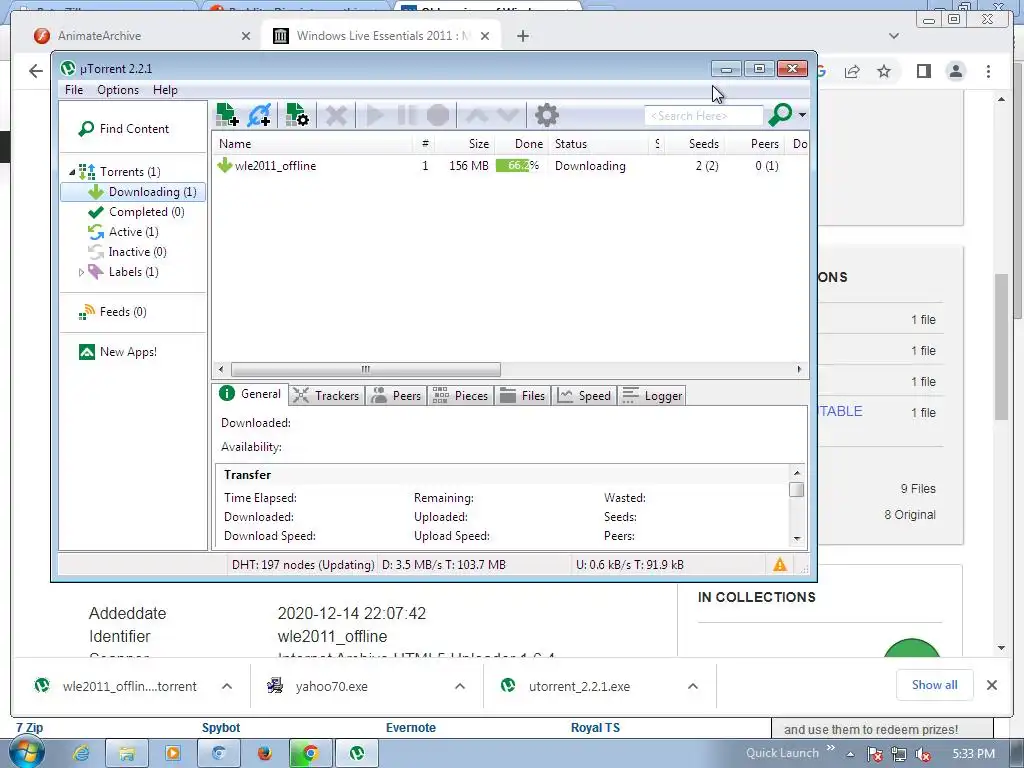Switch to the Pieces tab
The height and width of the screenshot is (768, 1024).
click(460, 396)
